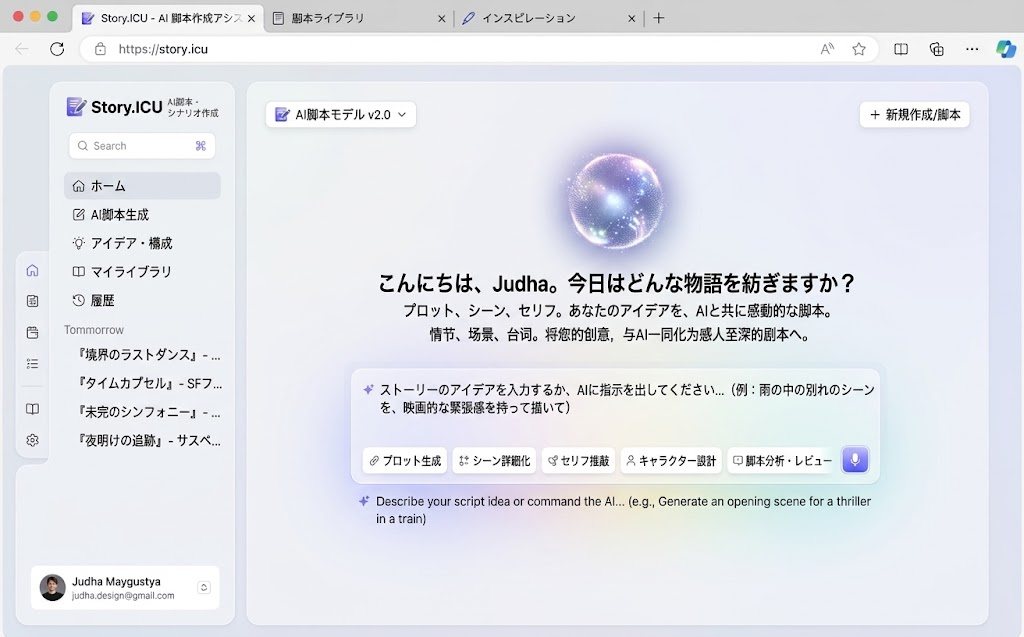Click the 脚本分析・レビュー chip

[782, 460]
